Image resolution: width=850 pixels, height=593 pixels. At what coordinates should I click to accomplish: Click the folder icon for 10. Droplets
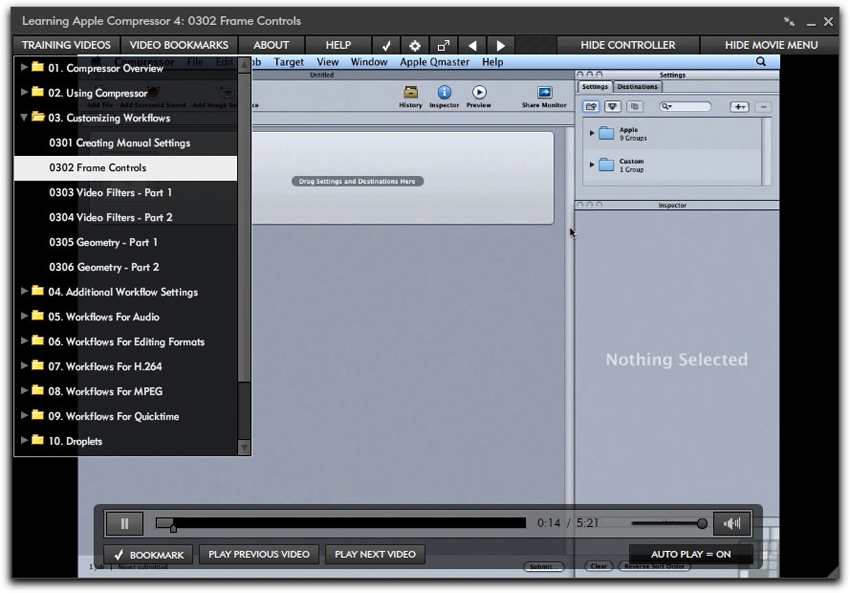37,440
